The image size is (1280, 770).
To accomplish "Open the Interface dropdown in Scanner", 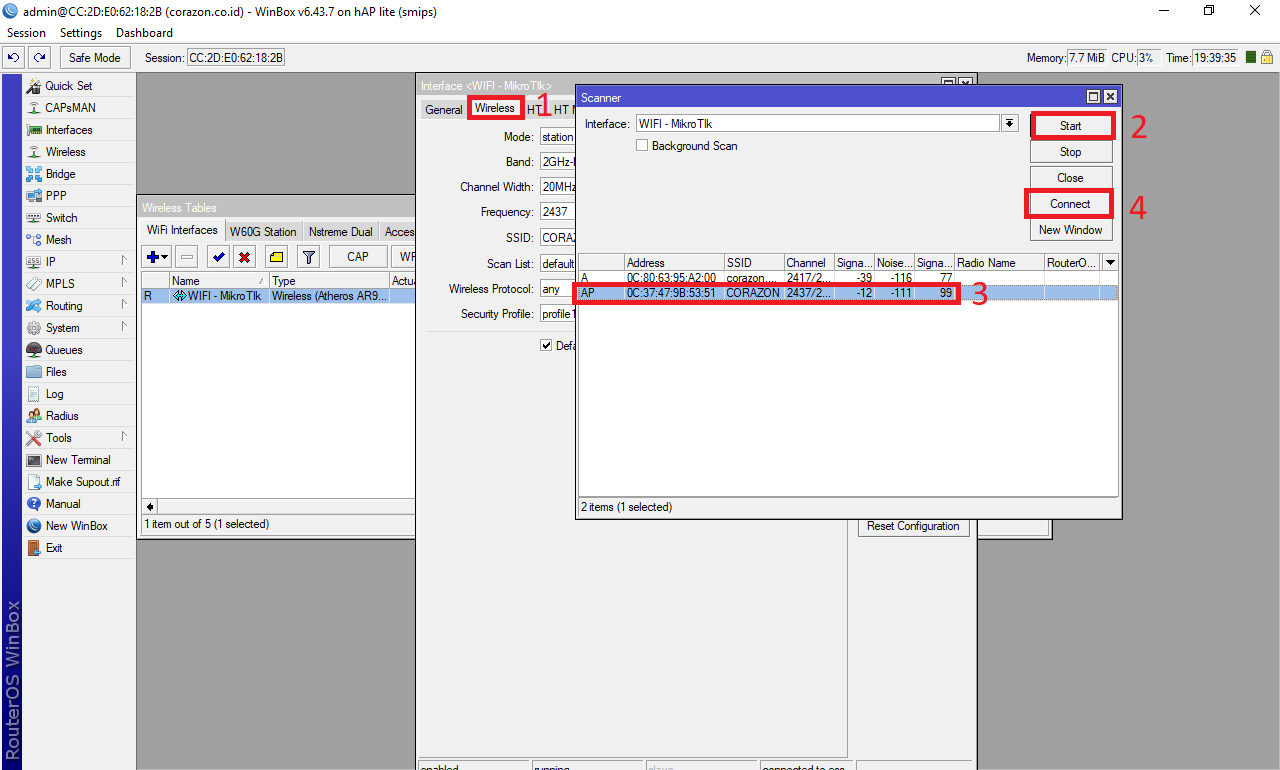I will [x=1009, y=122].
